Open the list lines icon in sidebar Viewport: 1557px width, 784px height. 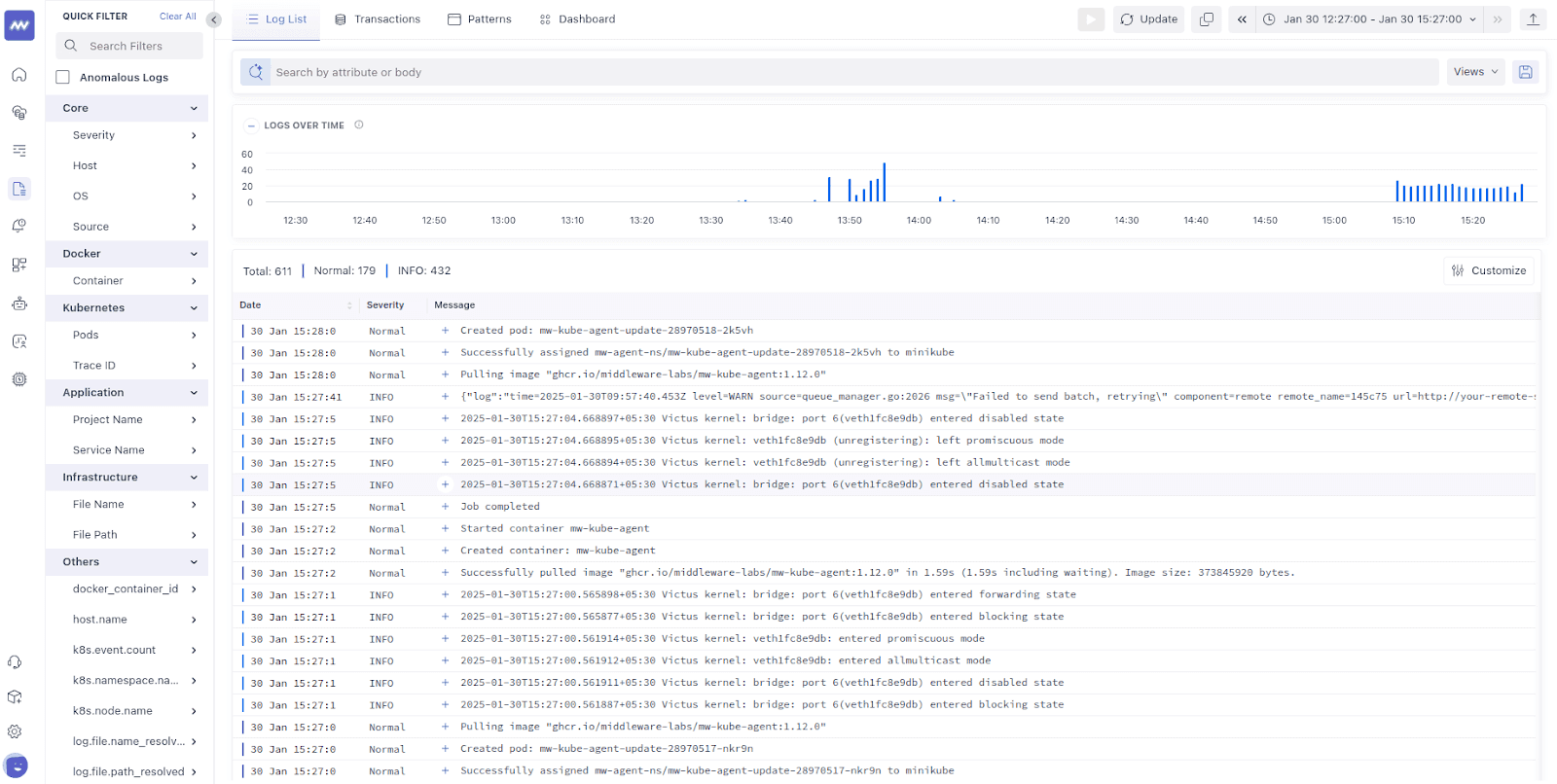19,151
